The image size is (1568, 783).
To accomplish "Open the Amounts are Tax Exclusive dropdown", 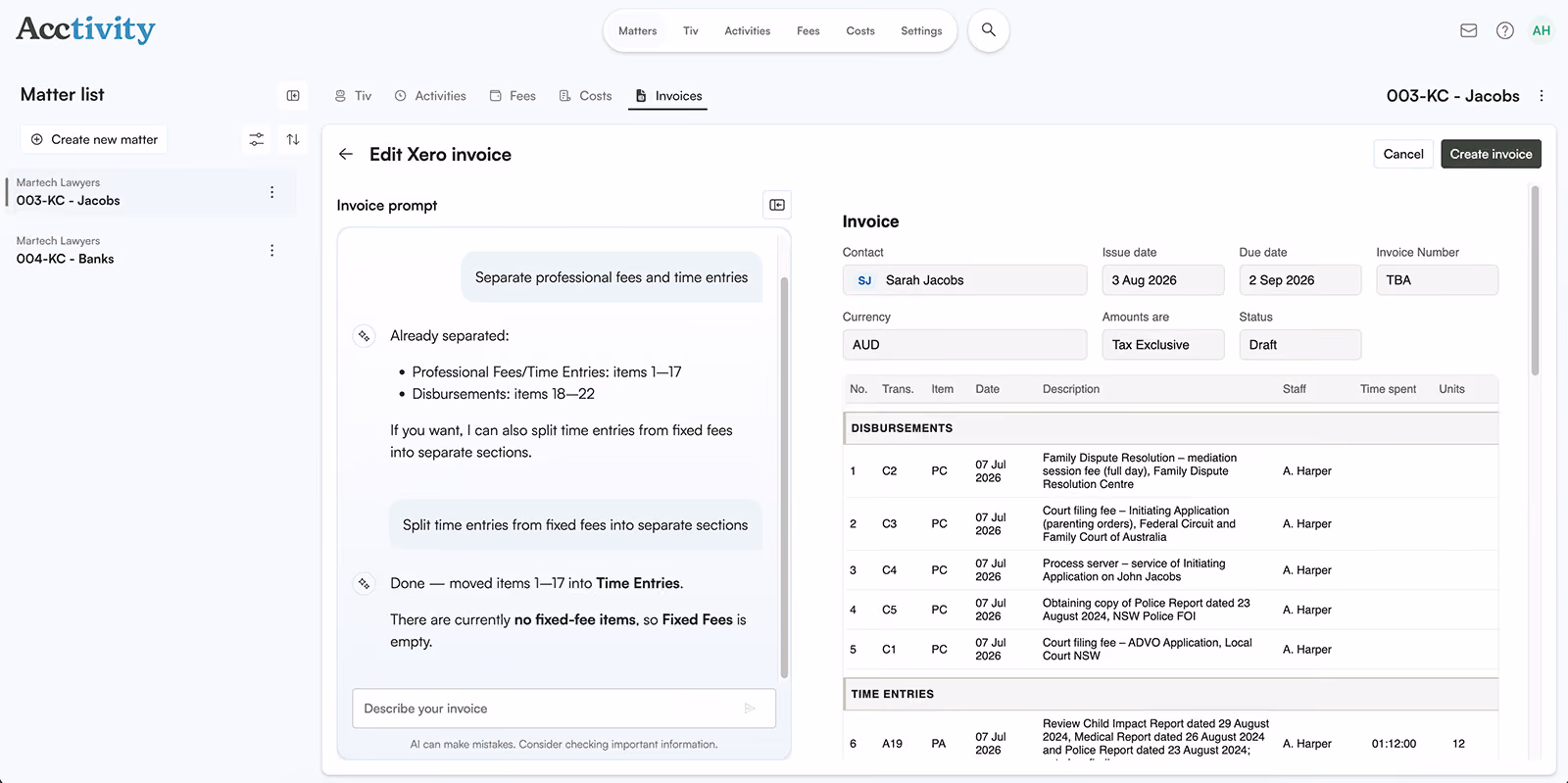I will point(1162,345).
